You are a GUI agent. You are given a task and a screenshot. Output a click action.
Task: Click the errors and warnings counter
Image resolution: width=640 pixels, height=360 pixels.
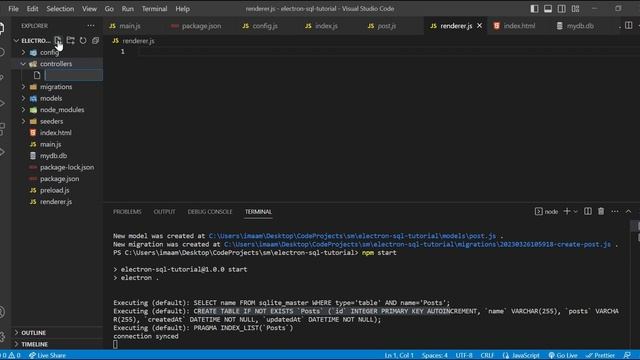pyautogui.click(x=10, y=356)
